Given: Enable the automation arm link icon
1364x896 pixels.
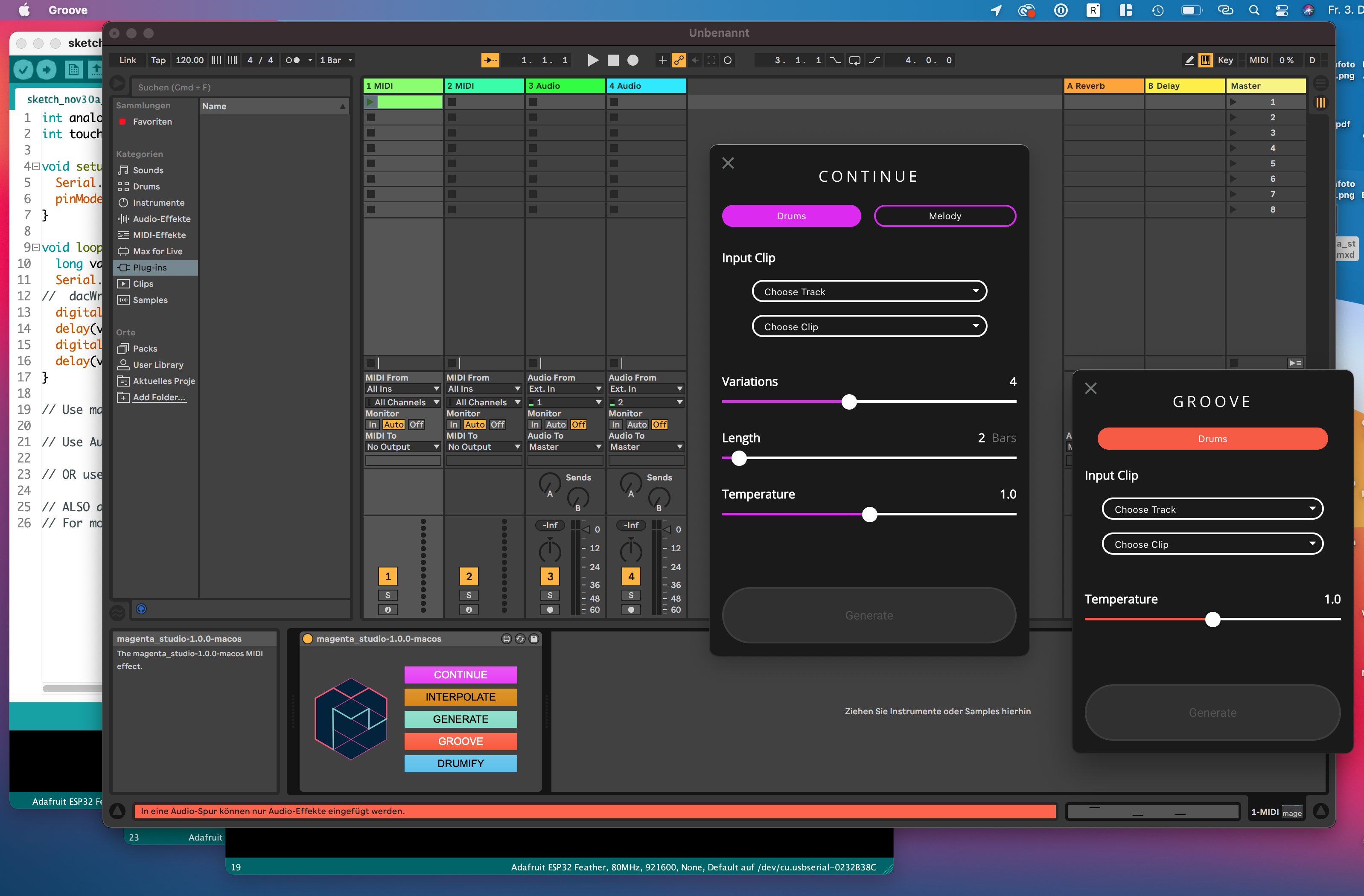Looking at the screenshot, I should click(679, 60).
